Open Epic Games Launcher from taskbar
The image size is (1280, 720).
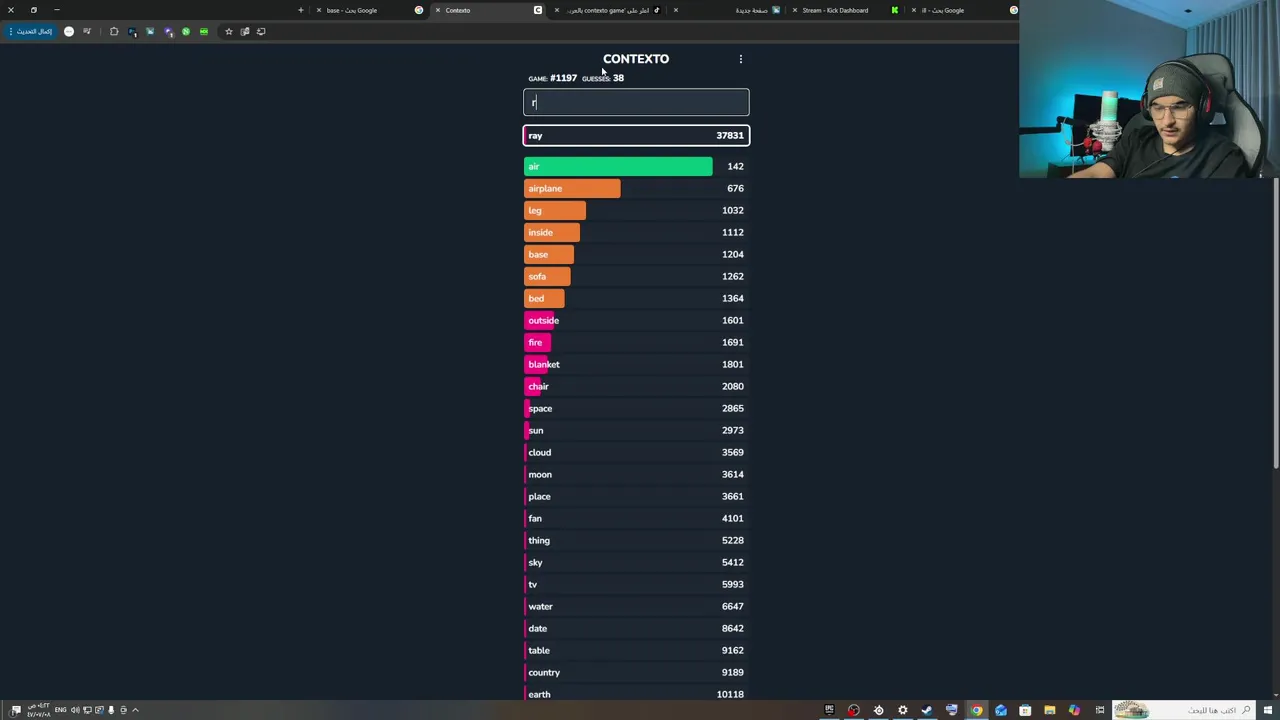829,710
